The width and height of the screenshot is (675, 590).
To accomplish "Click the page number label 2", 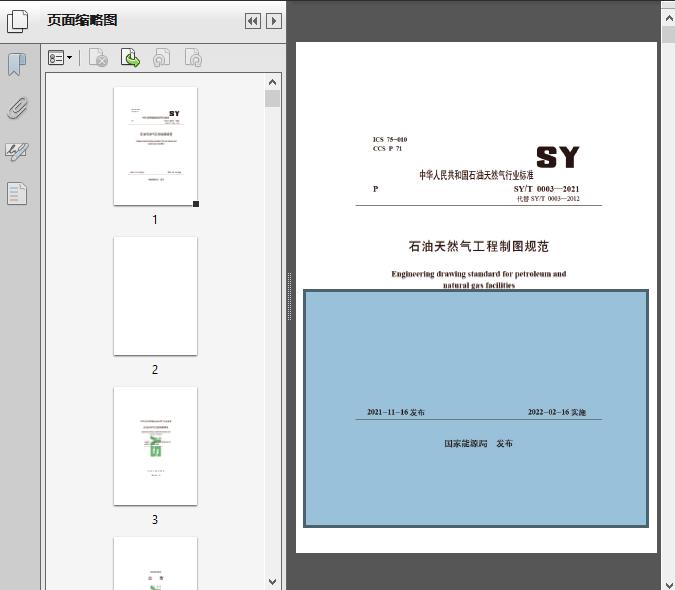I will pyautogui.click(x=155, y=370).
